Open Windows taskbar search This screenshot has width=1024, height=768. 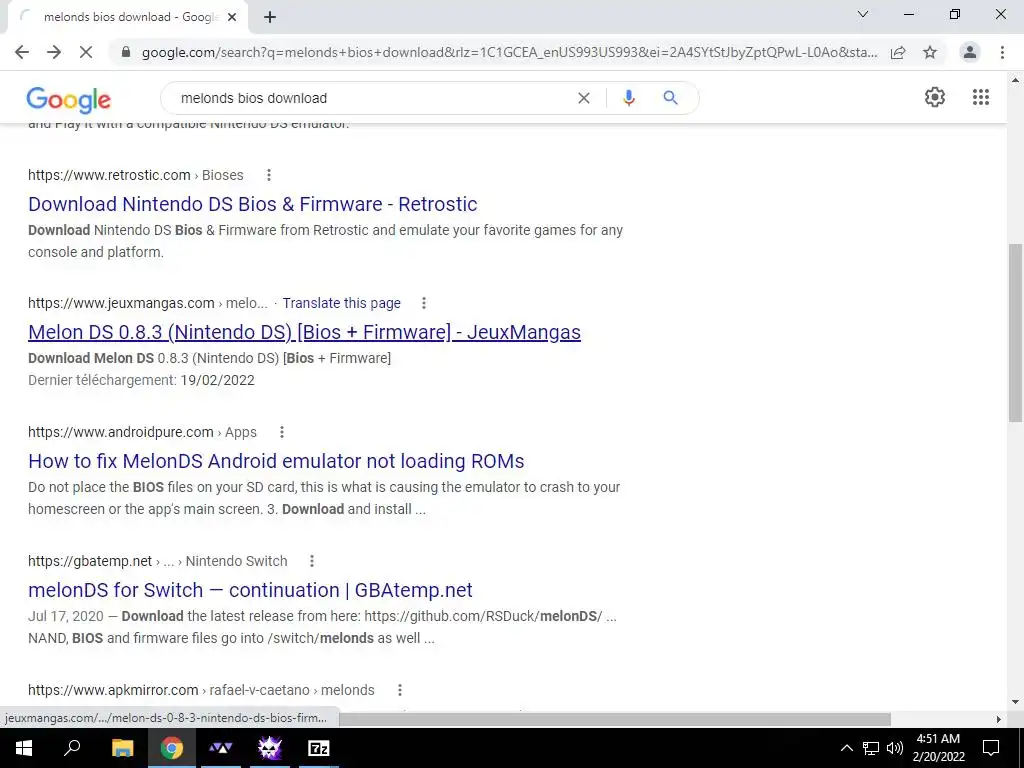(72, 748)
